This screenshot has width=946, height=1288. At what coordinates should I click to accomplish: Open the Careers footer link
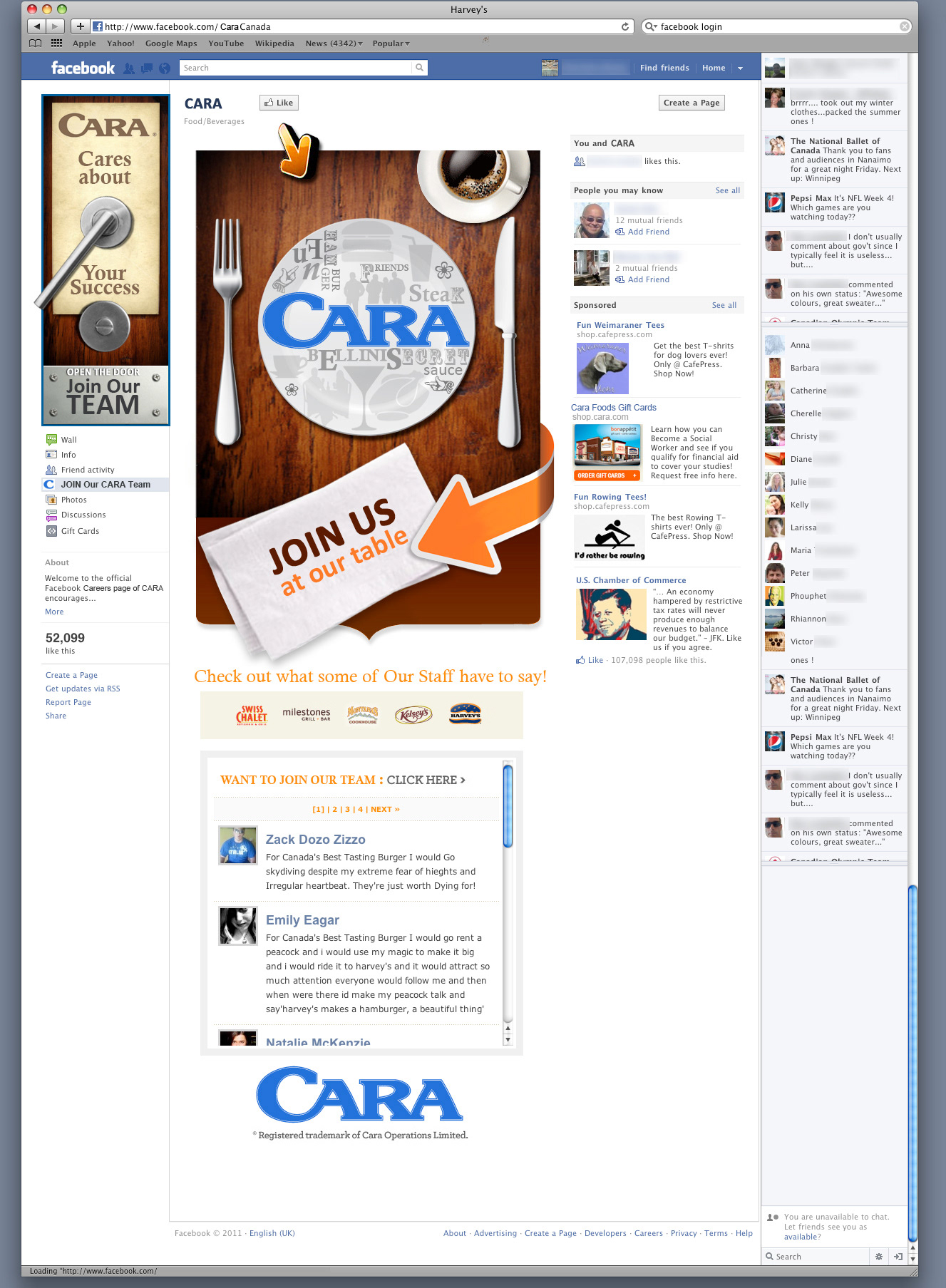pos(649,1233)
